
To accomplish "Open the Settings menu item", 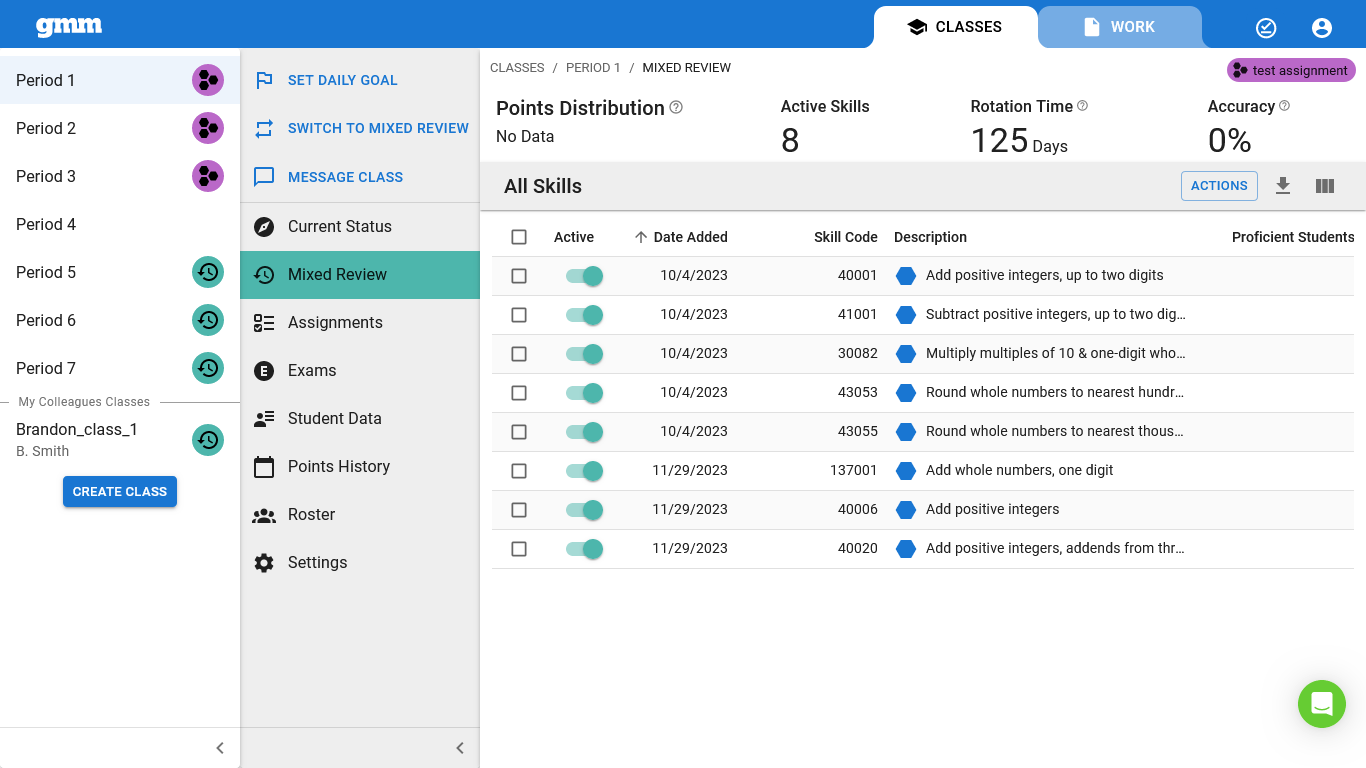I will (x=360, y=562).
